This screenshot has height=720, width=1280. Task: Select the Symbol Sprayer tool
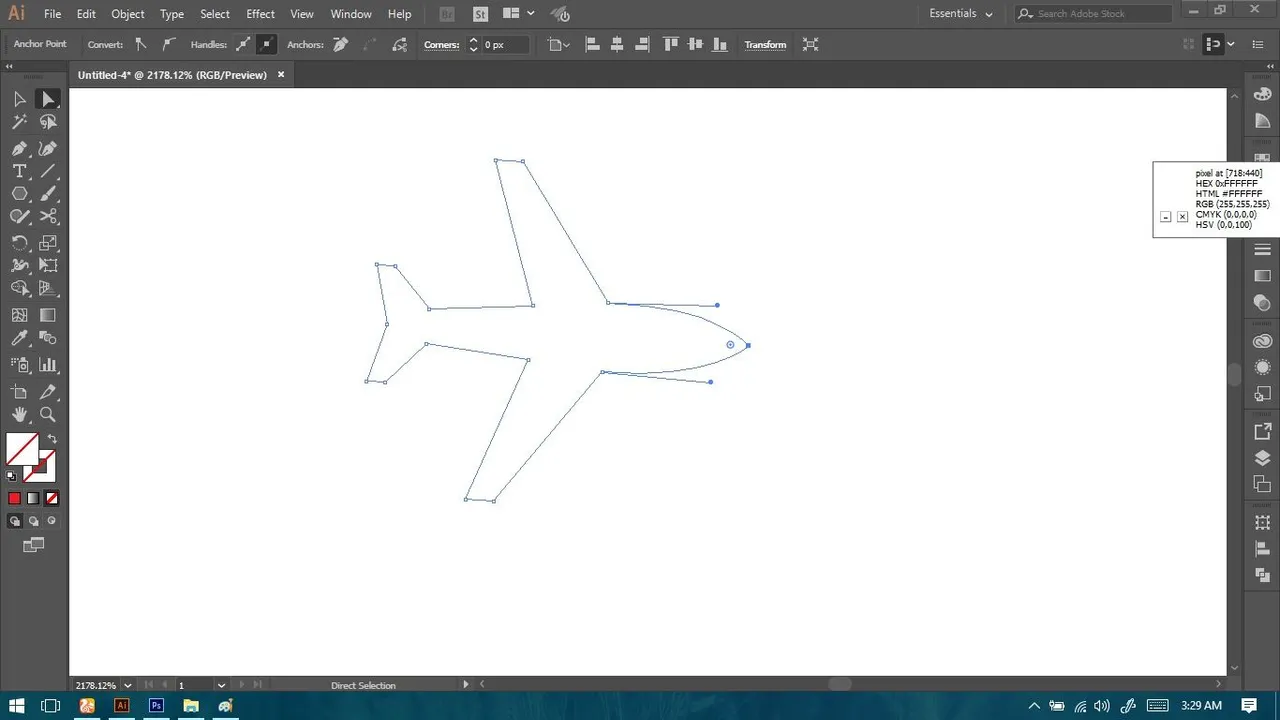click(x=19, y=365)
